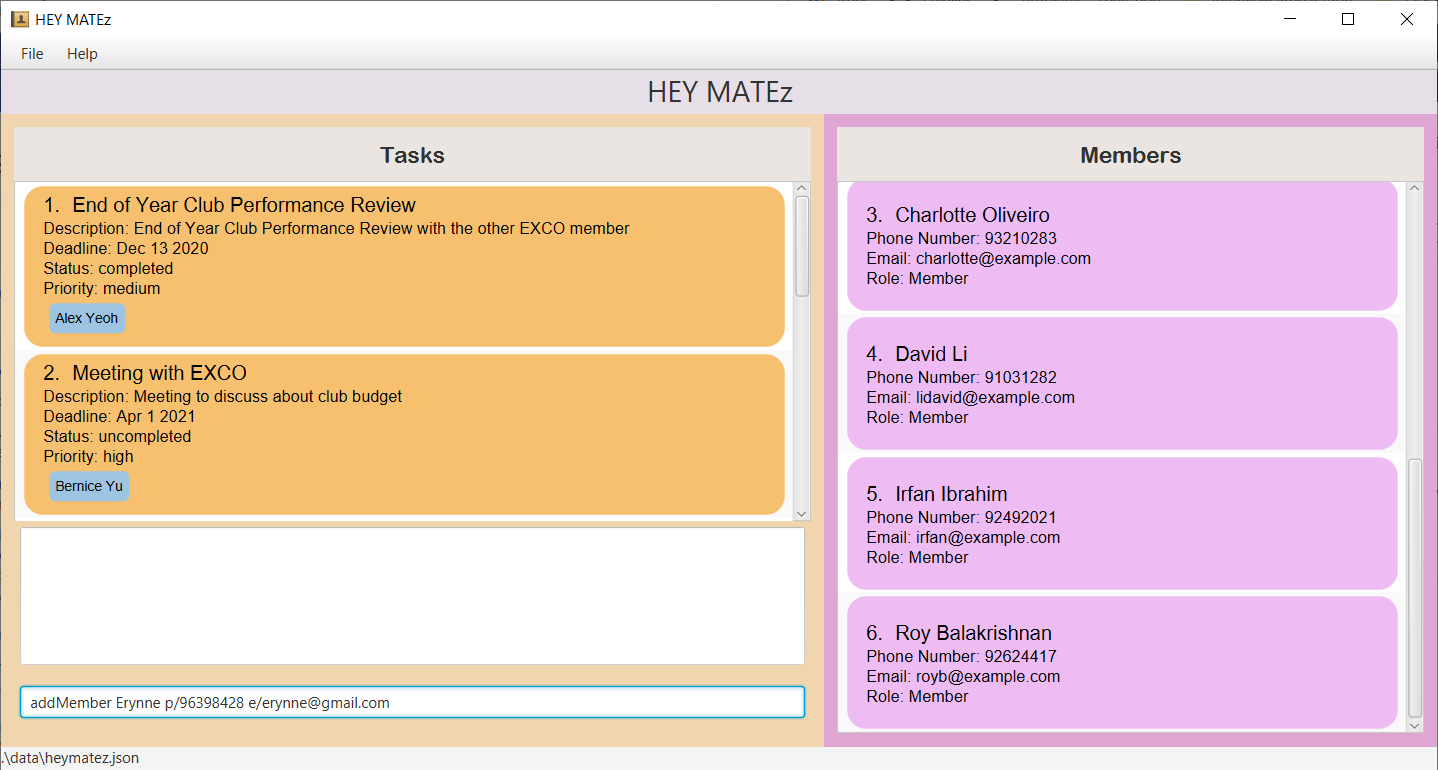Click email royb@example.com
Image resolution: width=1438 pixels, height=770 pixels.
[x=988, y=676]
